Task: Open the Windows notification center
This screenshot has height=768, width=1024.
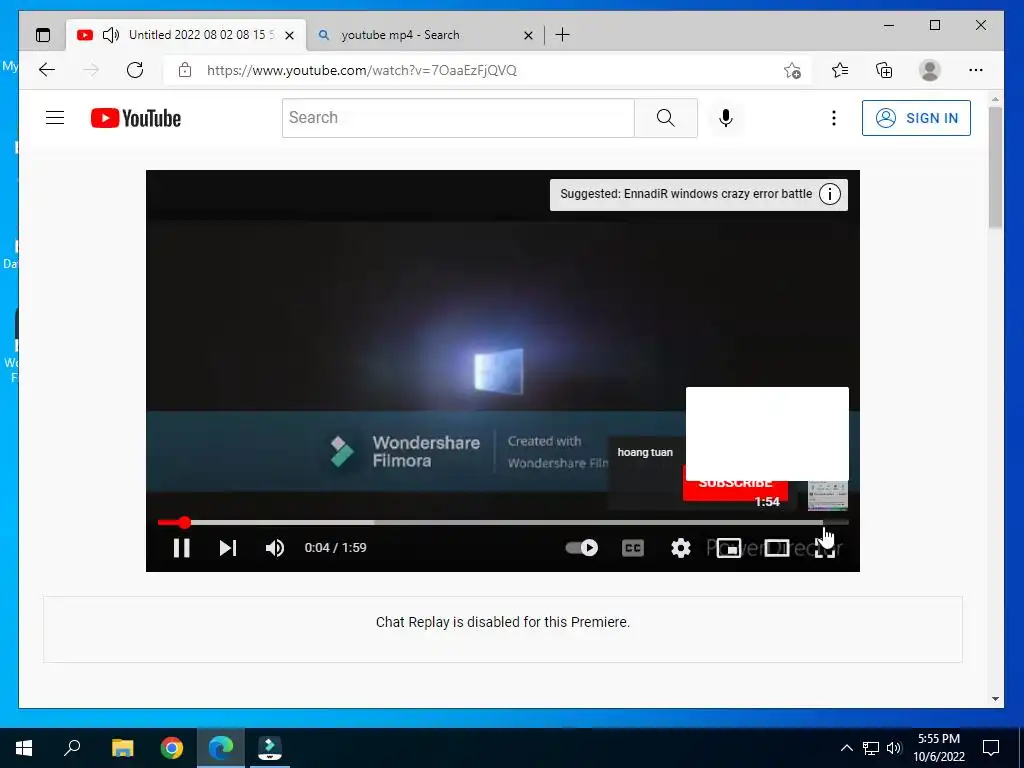Action: [991, 748]
